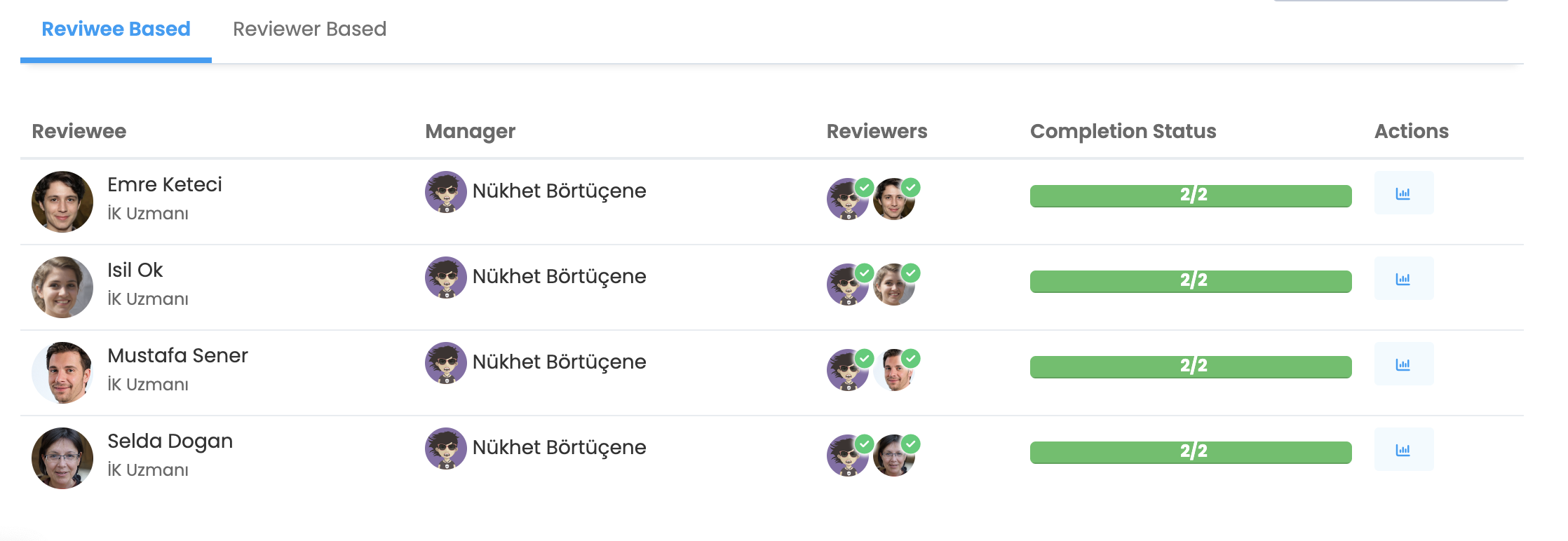The image size is (1568, 541).
Task: Open Emre Keteci's reviewee name link
Action: pyautogui.click(x=164, y=185)
